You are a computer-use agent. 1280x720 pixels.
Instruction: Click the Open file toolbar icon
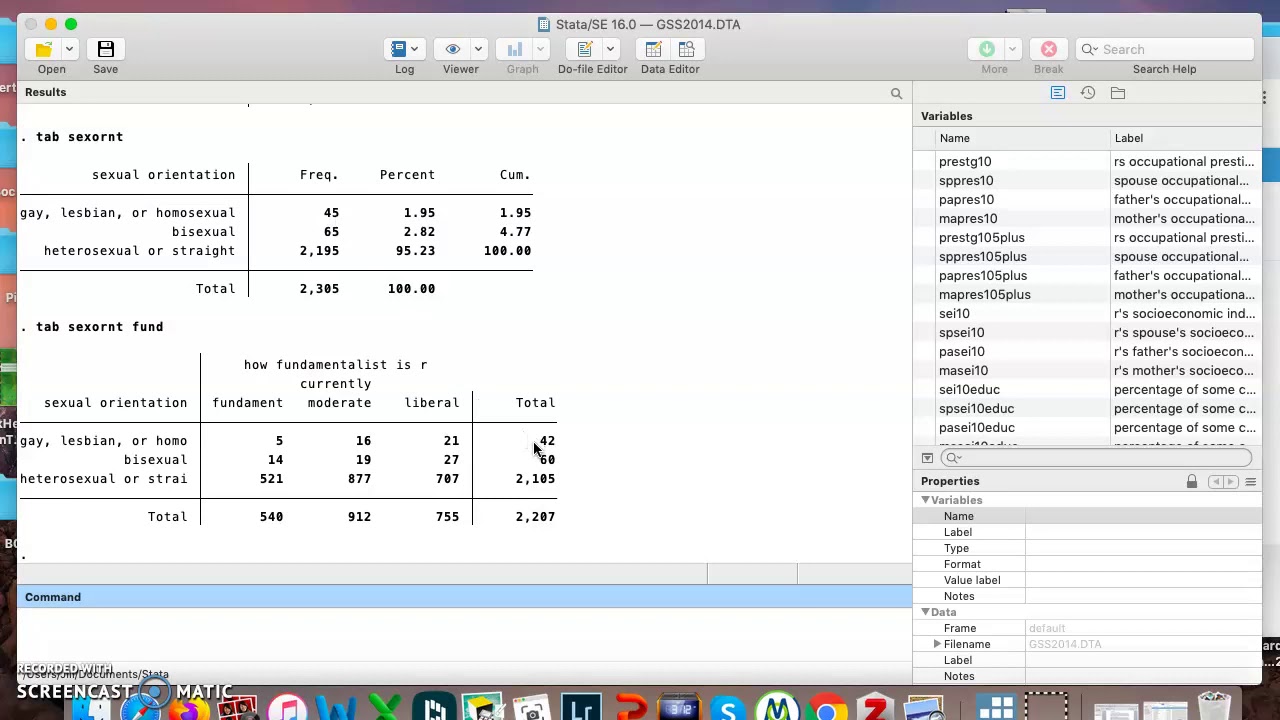(44, 49)
